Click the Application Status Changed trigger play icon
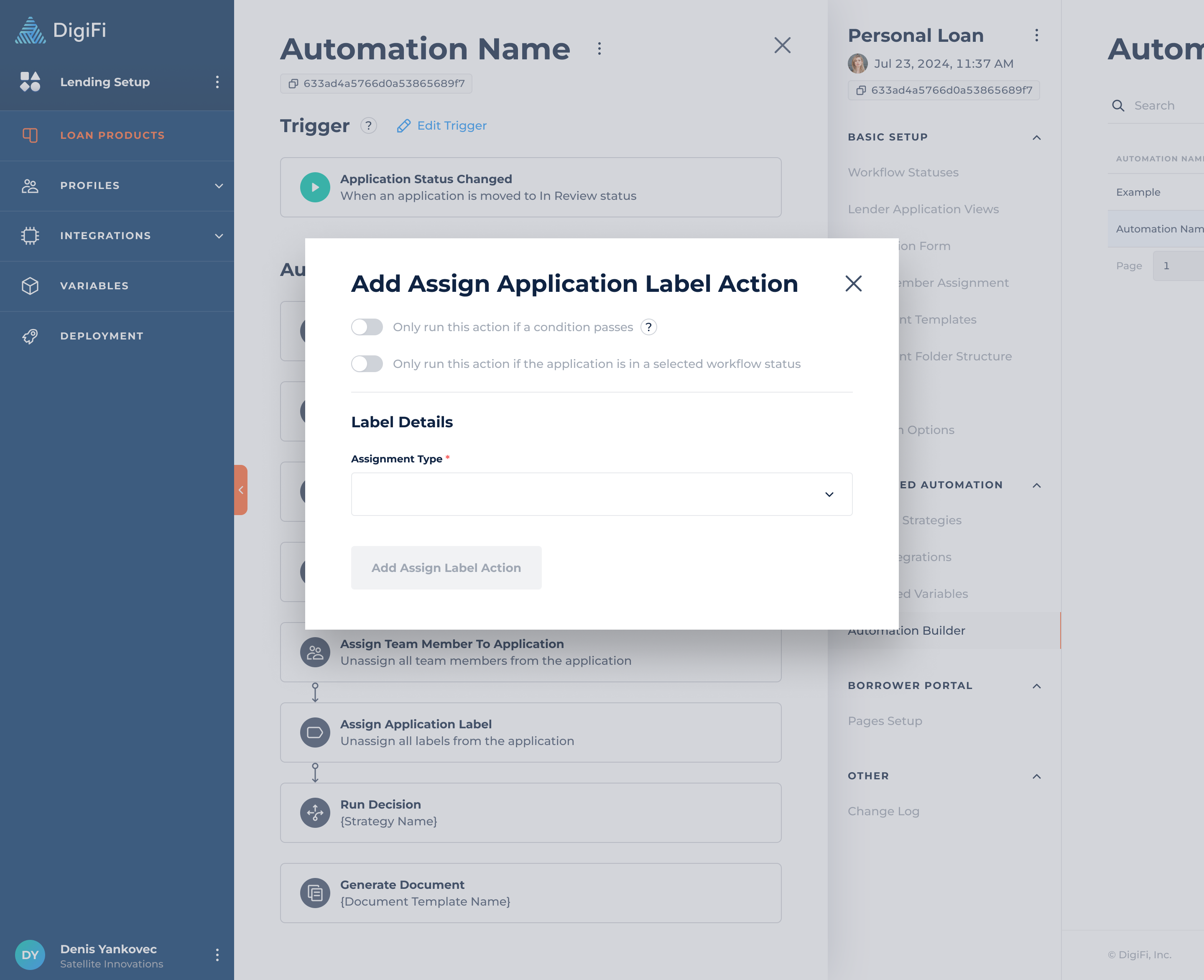 315,187
